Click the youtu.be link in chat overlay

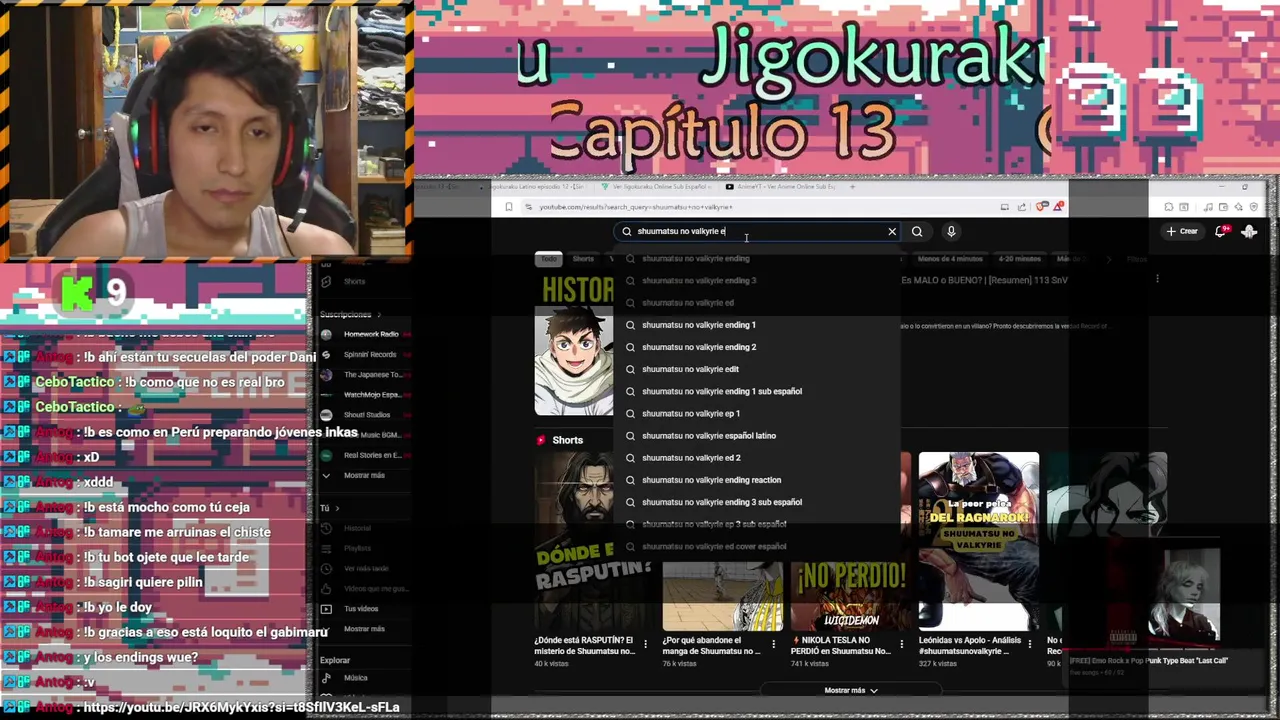pos(241,707)
